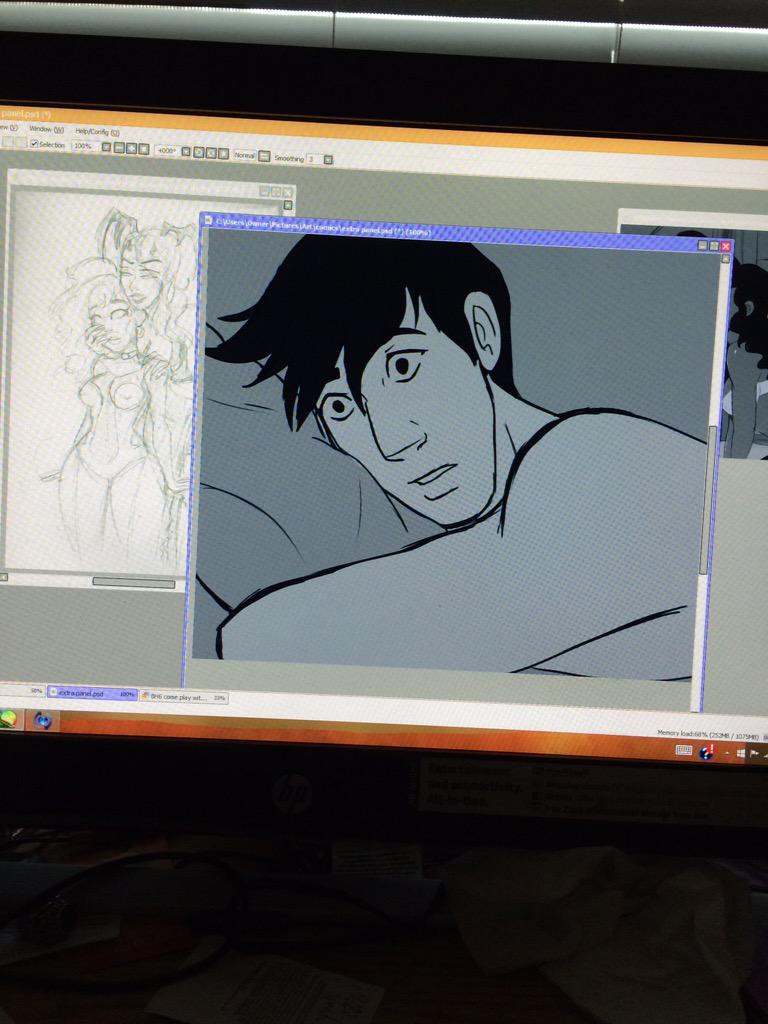Click the sketch window corner button below maximize

click(288, 206)
